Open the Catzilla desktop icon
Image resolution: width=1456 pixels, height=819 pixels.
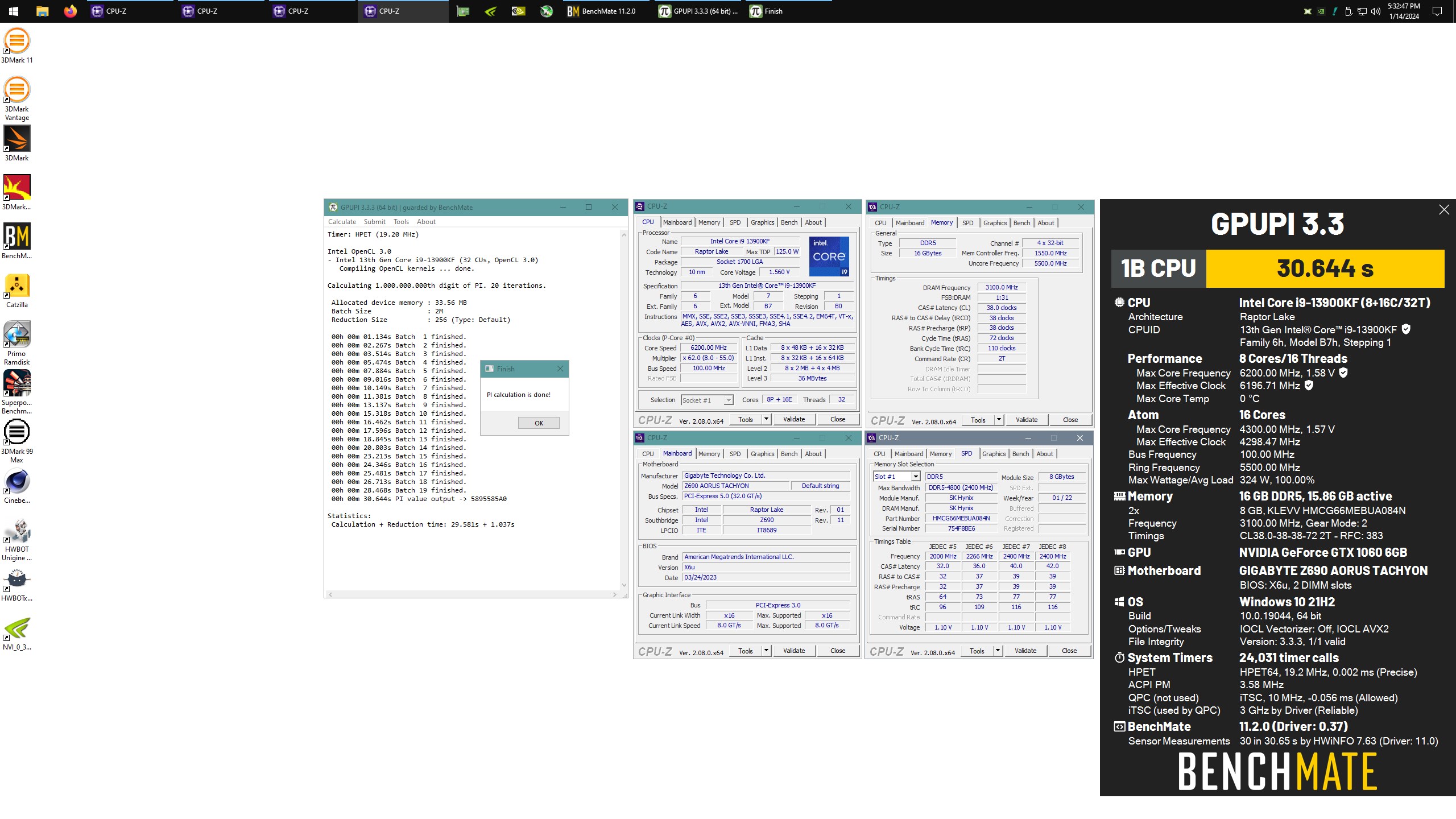point(17,290)
